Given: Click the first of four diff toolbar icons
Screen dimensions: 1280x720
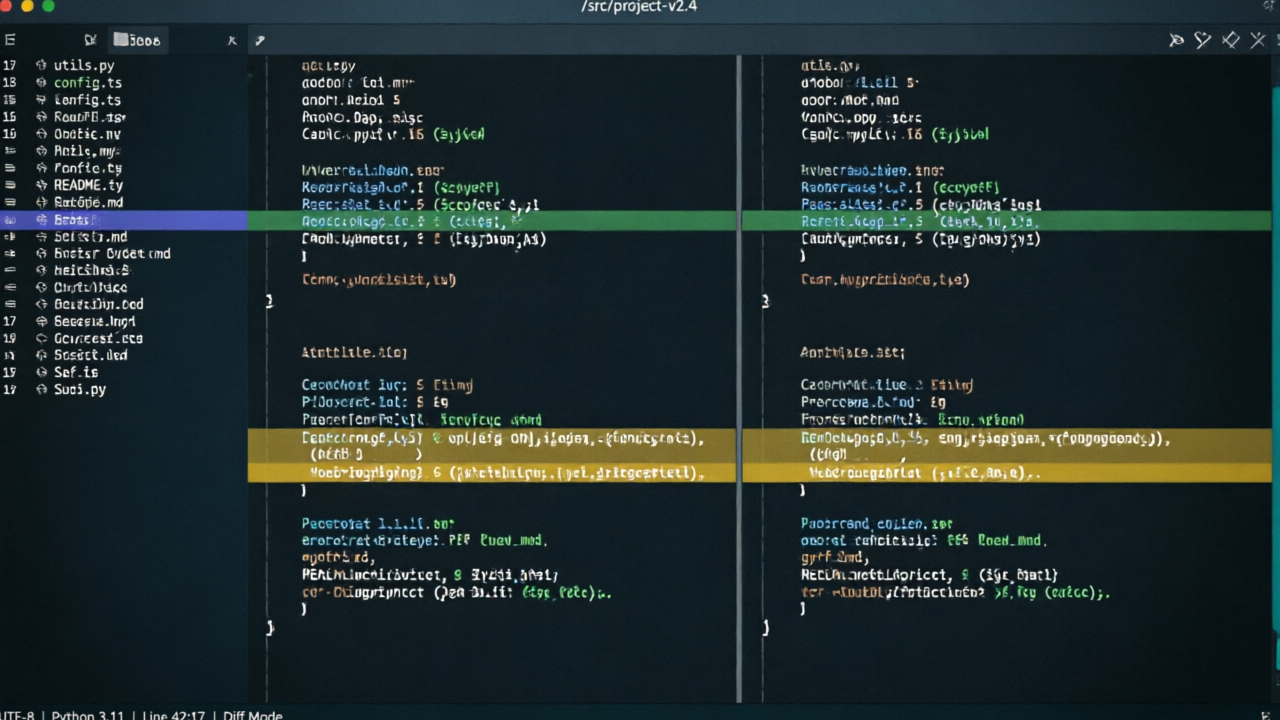Looking at the screenshot, I should [x=1177, y=40].
